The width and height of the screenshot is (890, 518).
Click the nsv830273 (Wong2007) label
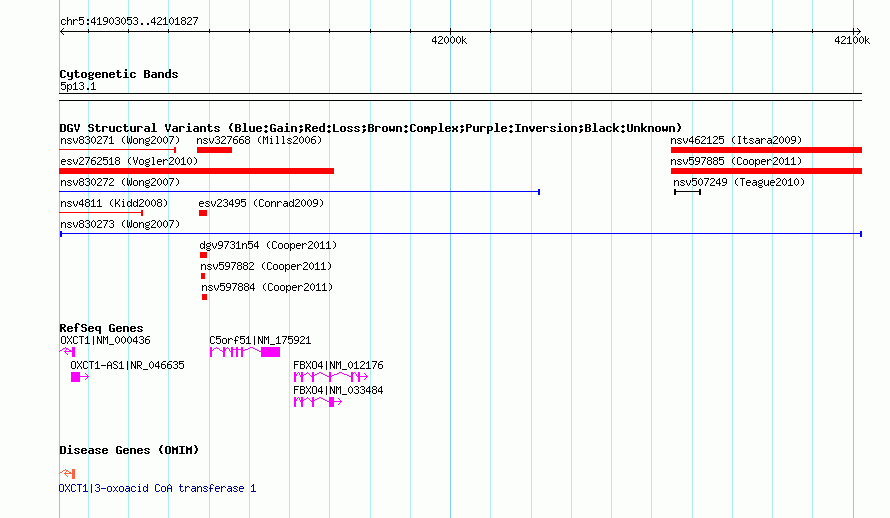pyautogui.click(x=120, y=224)
